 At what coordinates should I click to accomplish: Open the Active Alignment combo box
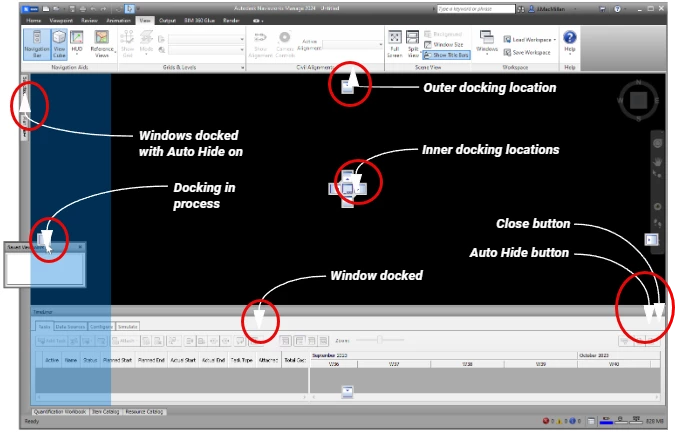point(353,44)
